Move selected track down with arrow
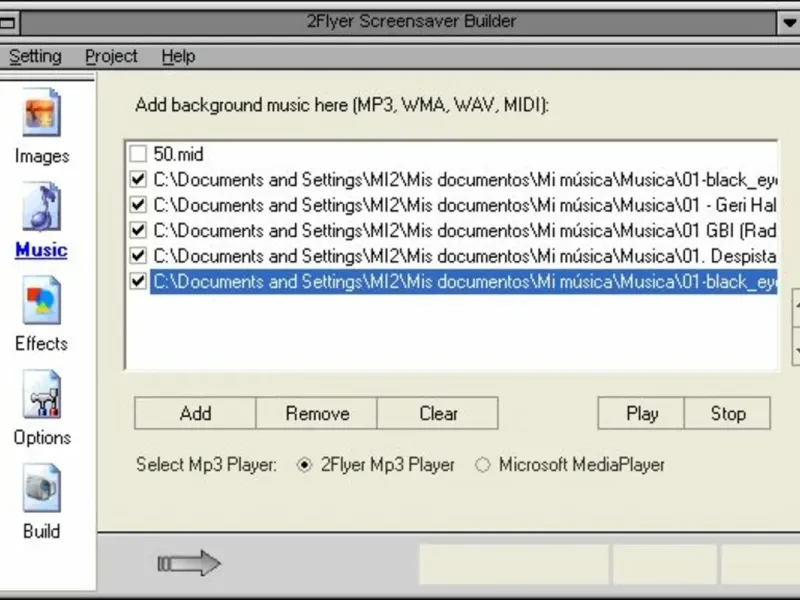The image size is (800, 600). pos(796,347)
